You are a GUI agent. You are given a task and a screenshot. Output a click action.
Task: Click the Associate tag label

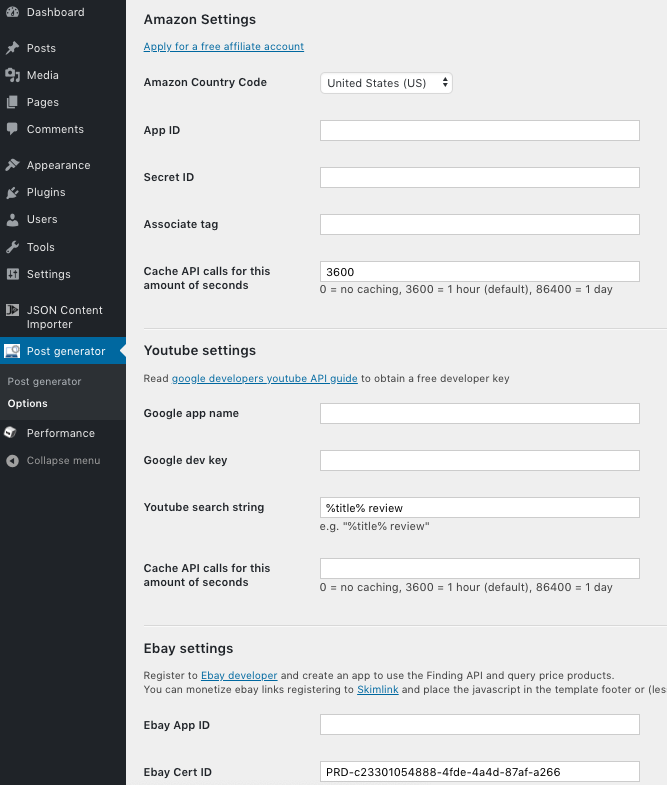pyautogui.click(x=181, y=224)
